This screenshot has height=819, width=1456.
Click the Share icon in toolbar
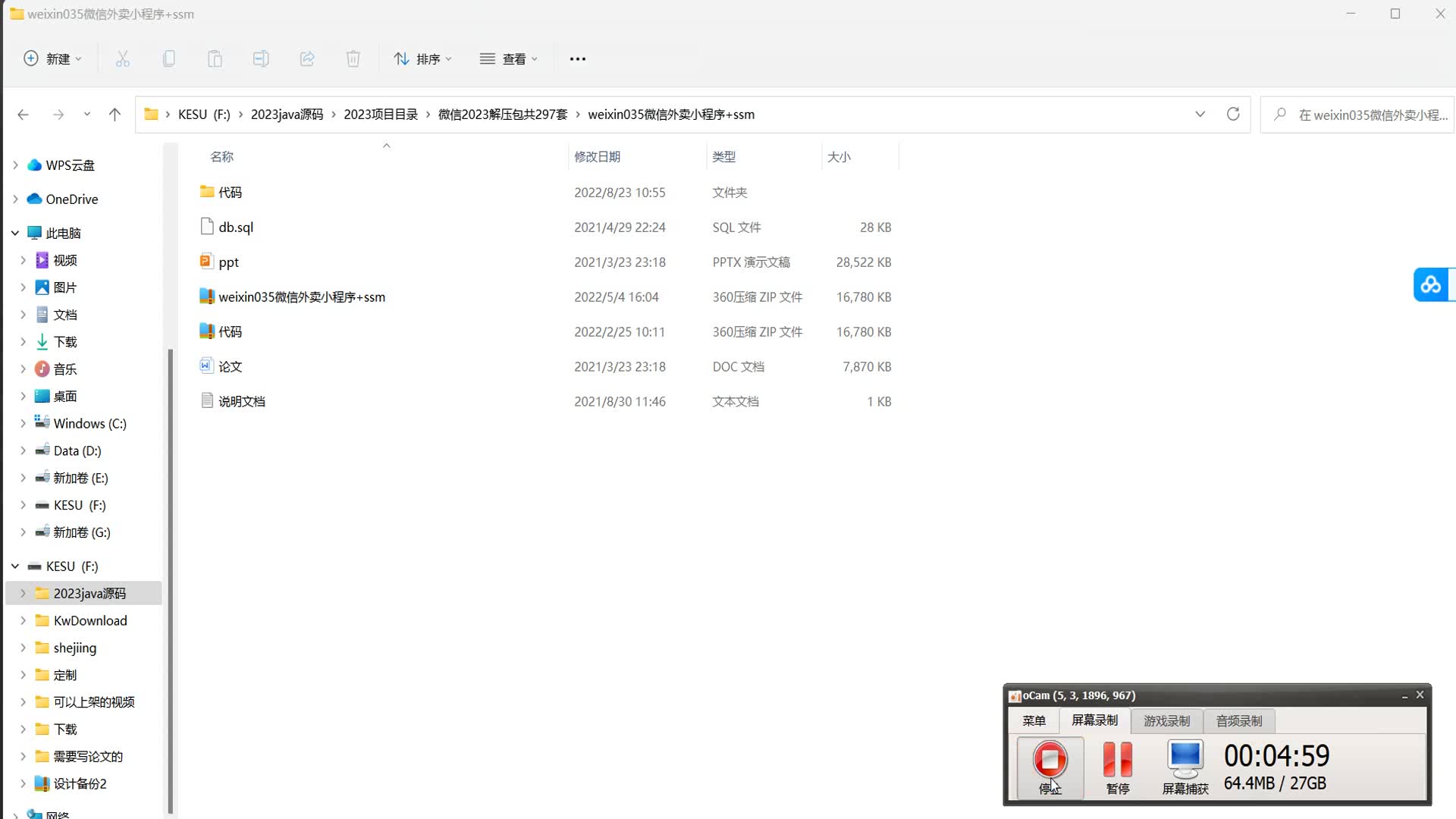[307, 58]
